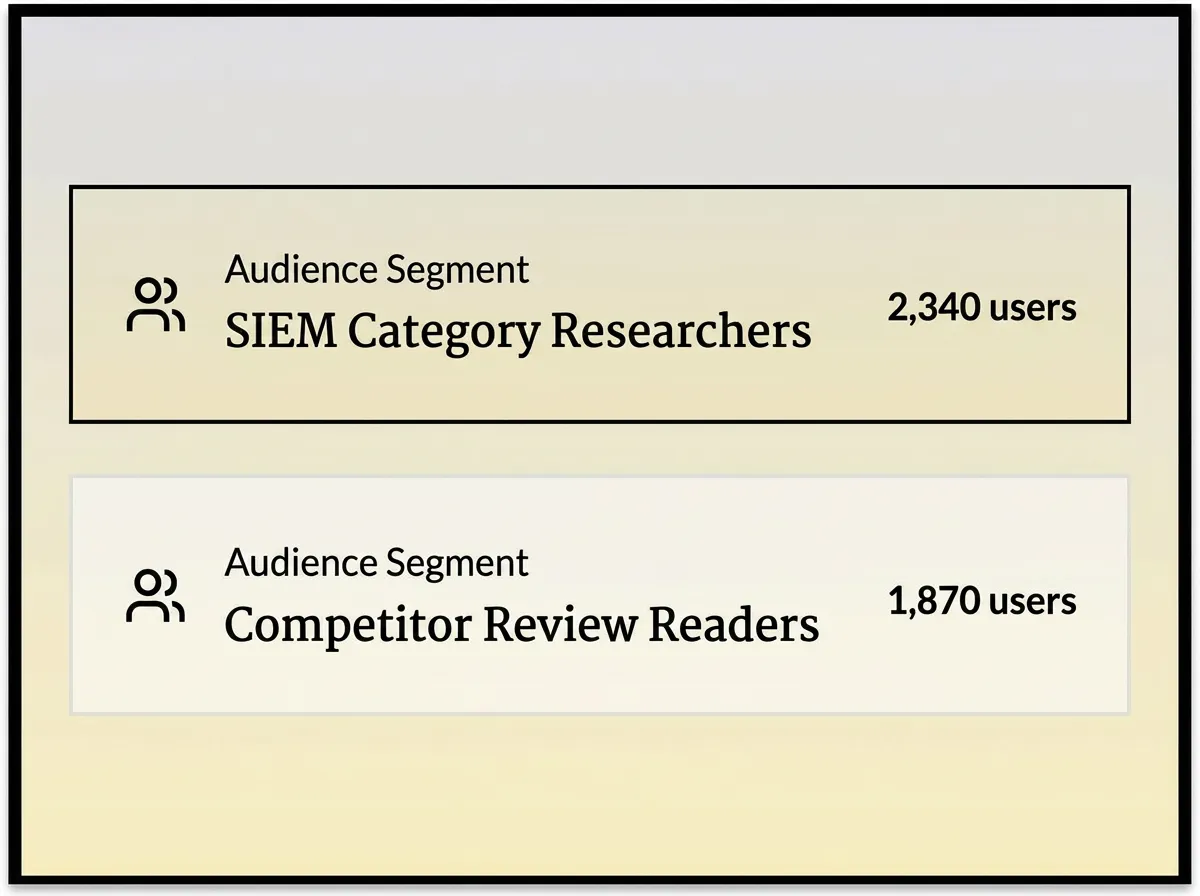Click the word SIEM in the first segment title
This screenshot has width=1200, height=896.
(x=281, y=331)
